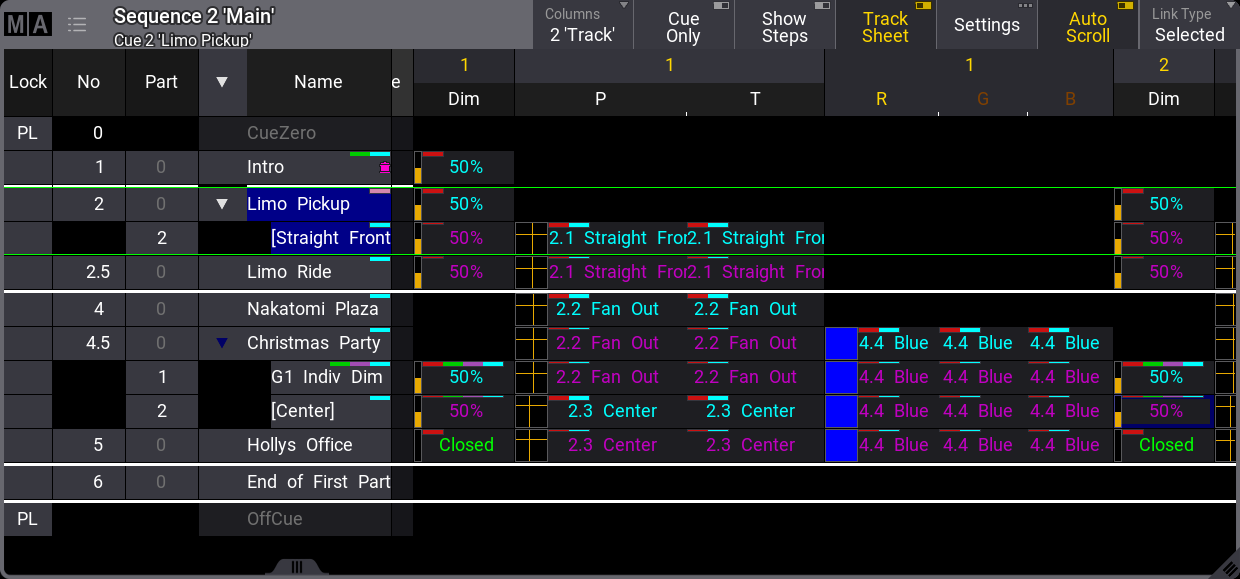1240x579 pixels.
Task: Click the horizontal scrollbar handle at the bottom
Action: click(x=296, y=567)
